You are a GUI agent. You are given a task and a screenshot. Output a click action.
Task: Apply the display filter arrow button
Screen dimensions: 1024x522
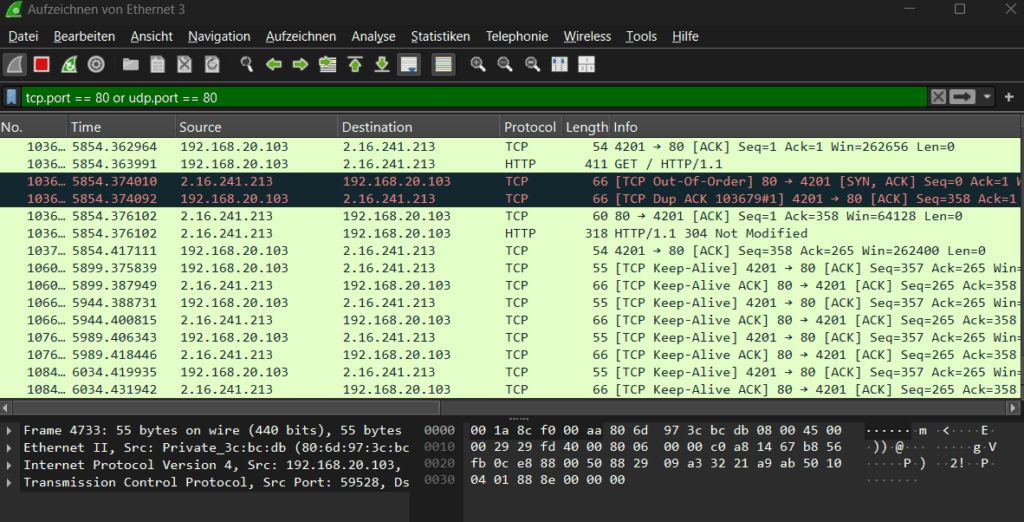(x=962, y=97)
